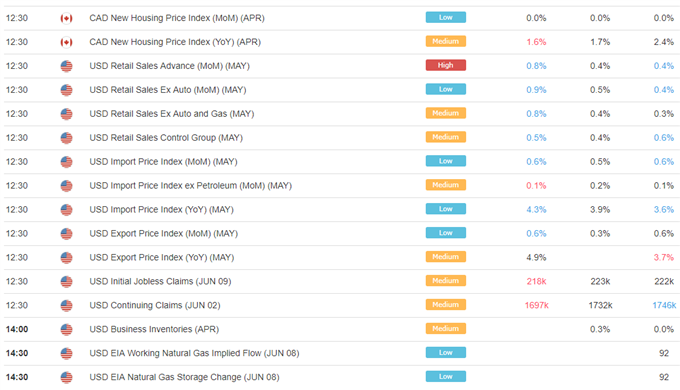Click US flag next to Retail Sales Advance

66,66
